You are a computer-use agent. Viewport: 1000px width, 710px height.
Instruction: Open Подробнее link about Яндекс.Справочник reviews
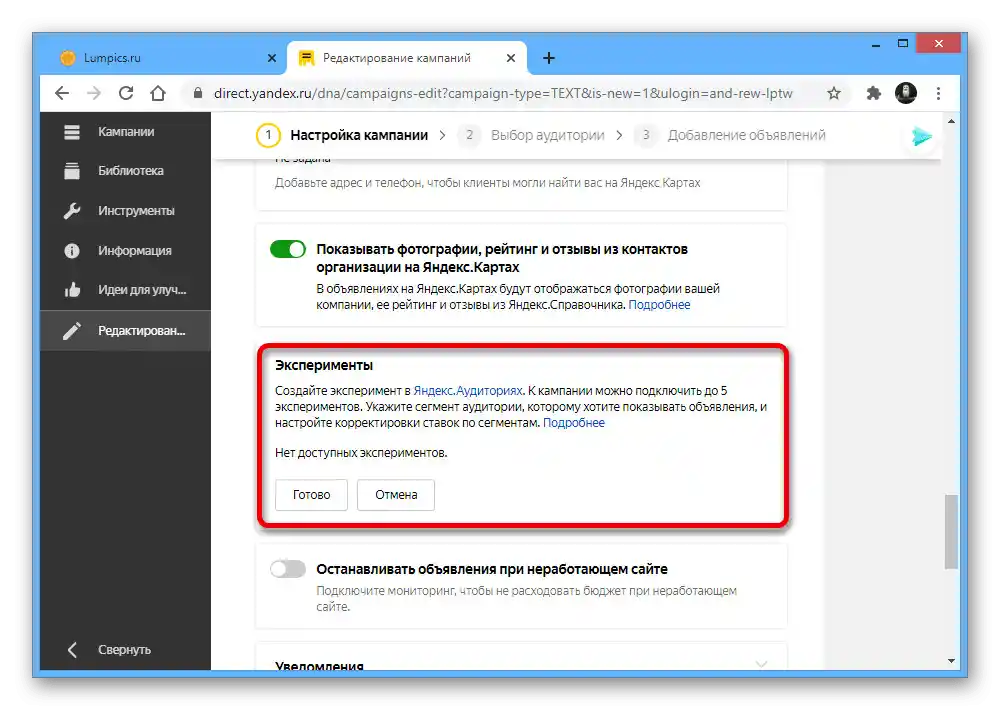[x=659, y=305]
